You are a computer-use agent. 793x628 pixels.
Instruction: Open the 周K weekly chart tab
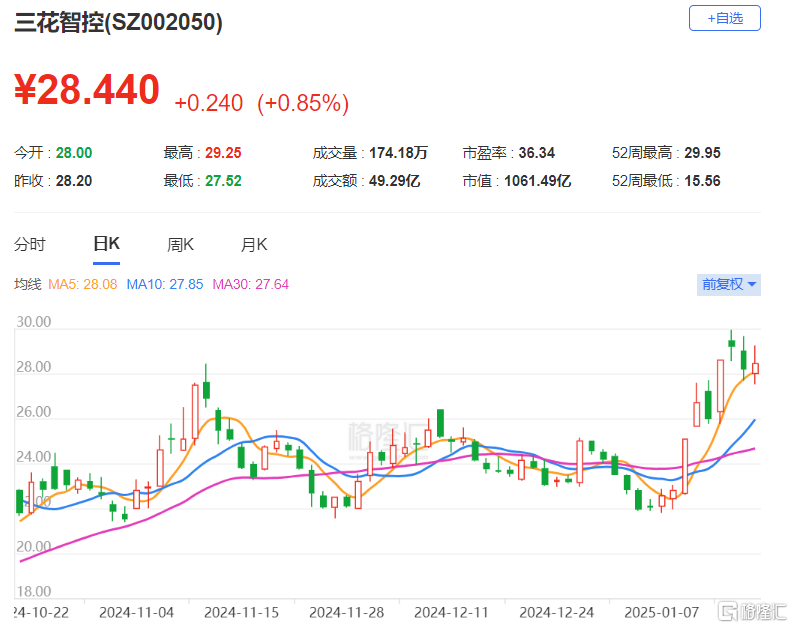pyautogui.click(x=181, y=245)
